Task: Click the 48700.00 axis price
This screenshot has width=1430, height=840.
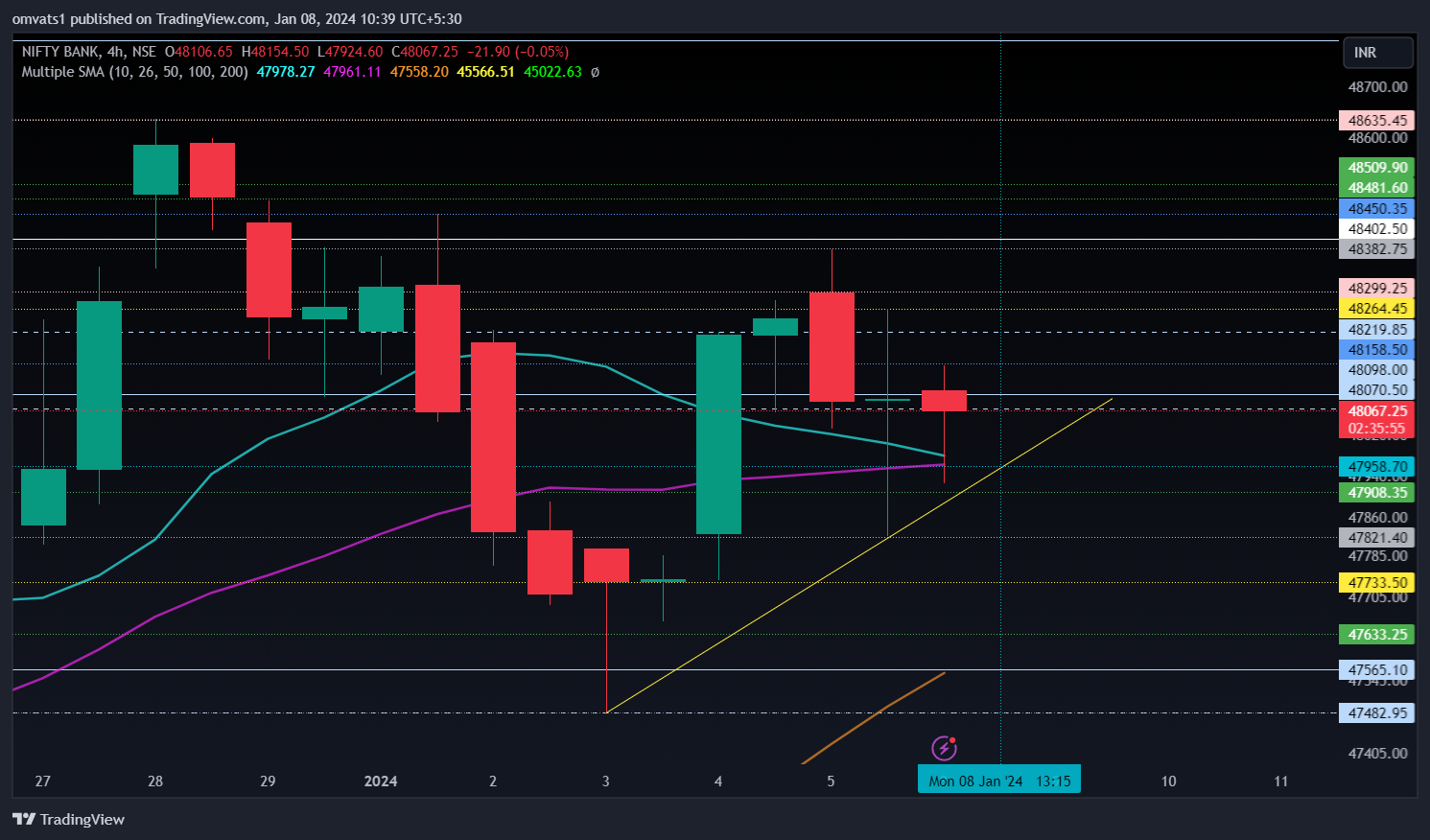Action: coord(1377,87)
